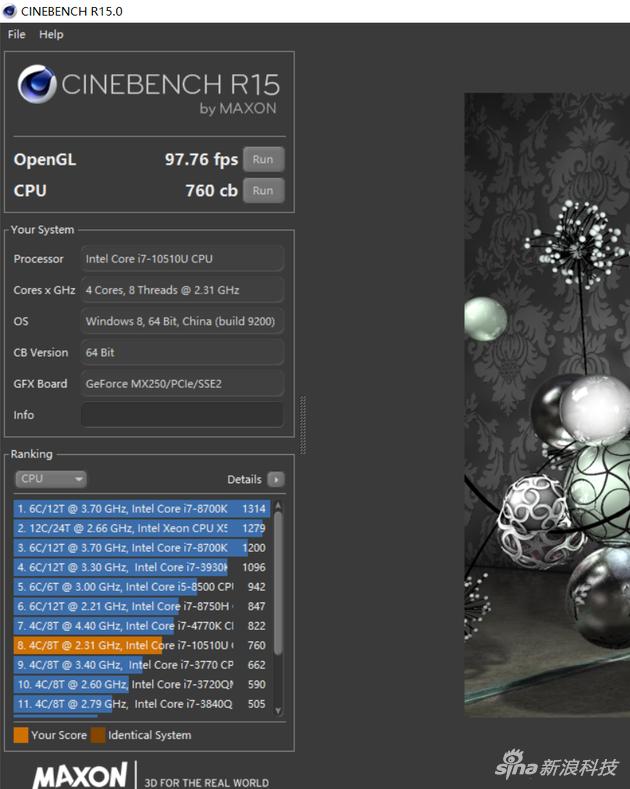
Task: Select ranking row 3 i7-8700K 1200
Action: (x=142, y=548)
